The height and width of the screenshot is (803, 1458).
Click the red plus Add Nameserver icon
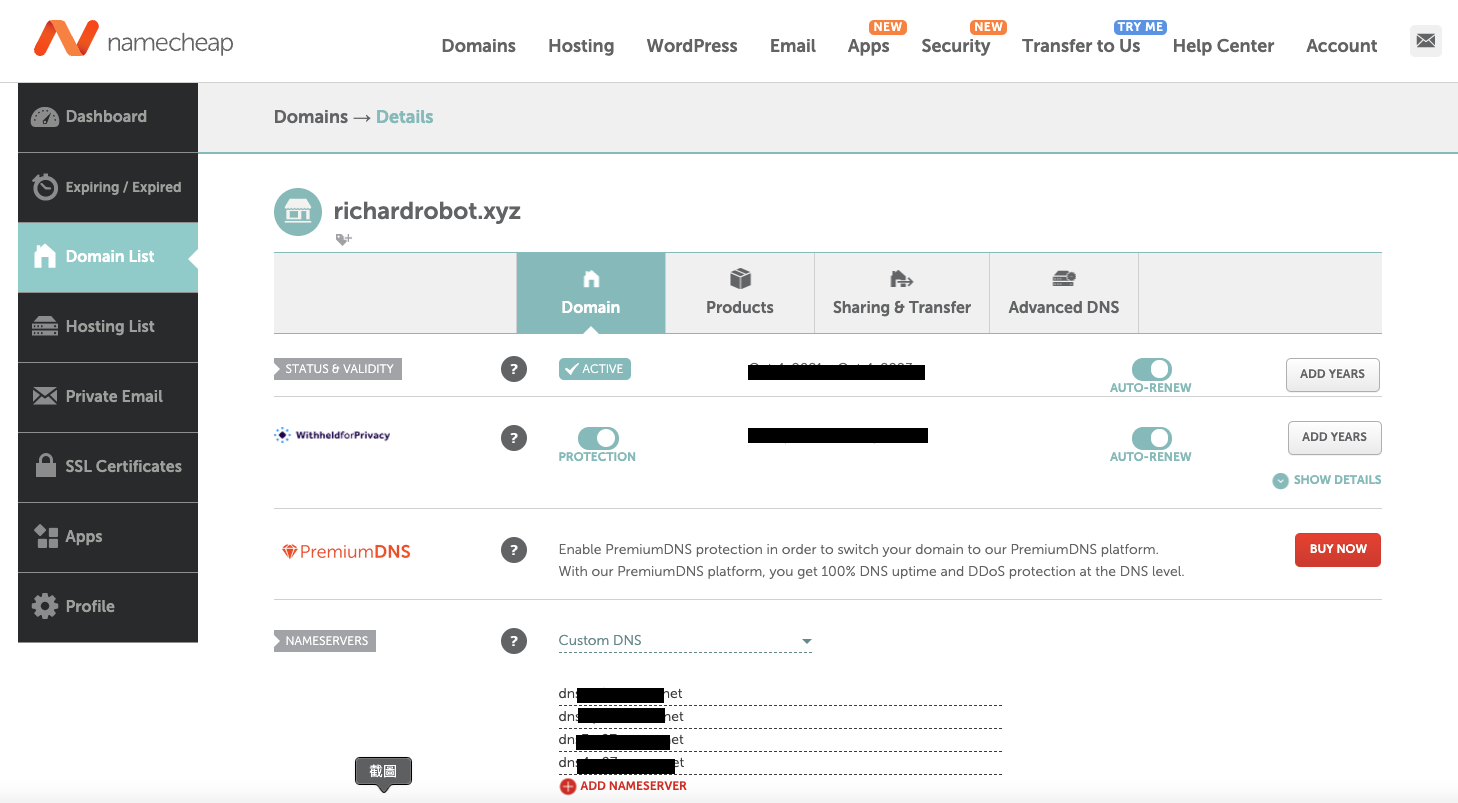[567, 786]
